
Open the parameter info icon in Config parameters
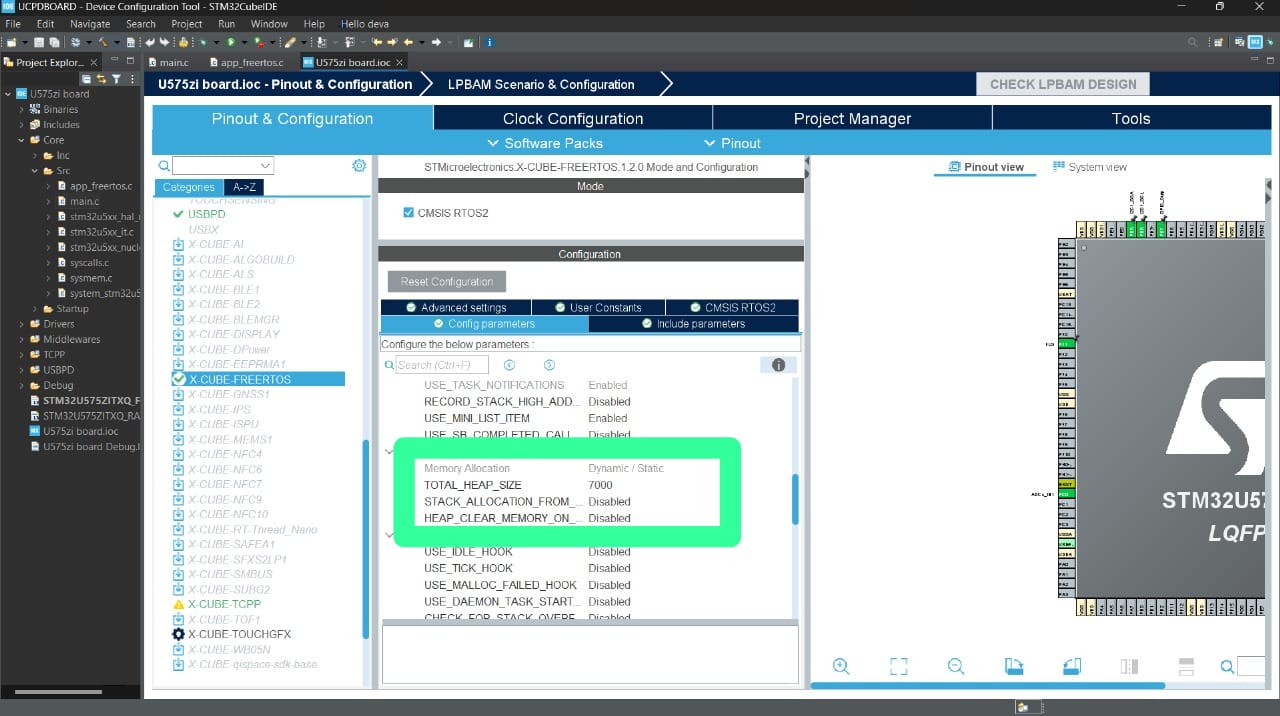778,365
